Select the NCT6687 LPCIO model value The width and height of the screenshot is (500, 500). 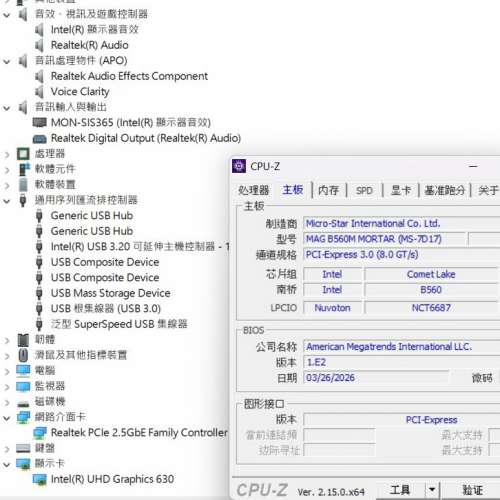[432, 308]
